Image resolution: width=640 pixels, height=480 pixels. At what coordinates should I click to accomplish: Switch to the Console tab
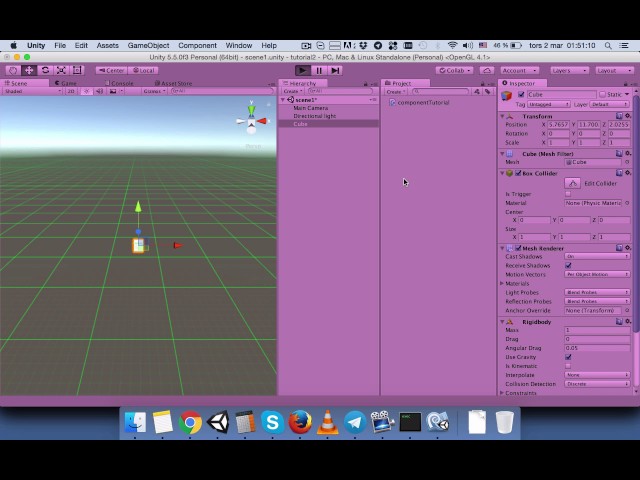pos(119,83)
